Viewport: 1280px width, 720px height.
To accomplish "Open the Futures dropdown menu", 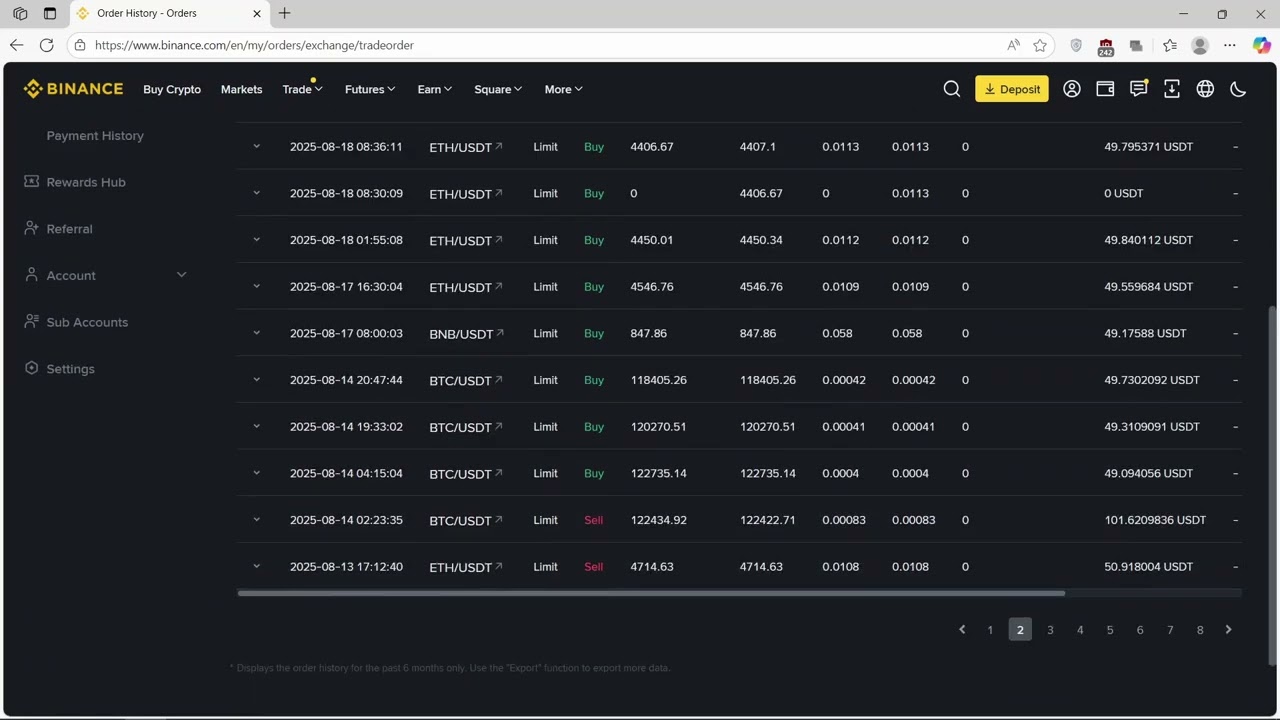I will (x=370, y=89).
